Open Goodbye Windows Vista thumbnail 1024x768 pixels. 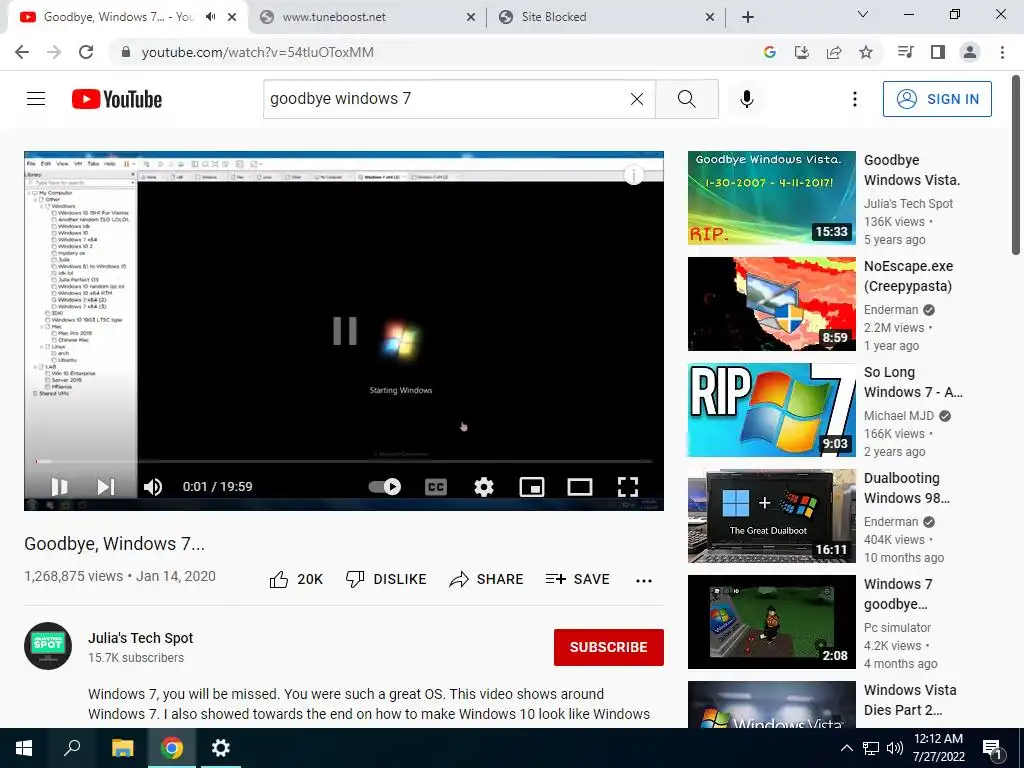click(x=771, y=198)
